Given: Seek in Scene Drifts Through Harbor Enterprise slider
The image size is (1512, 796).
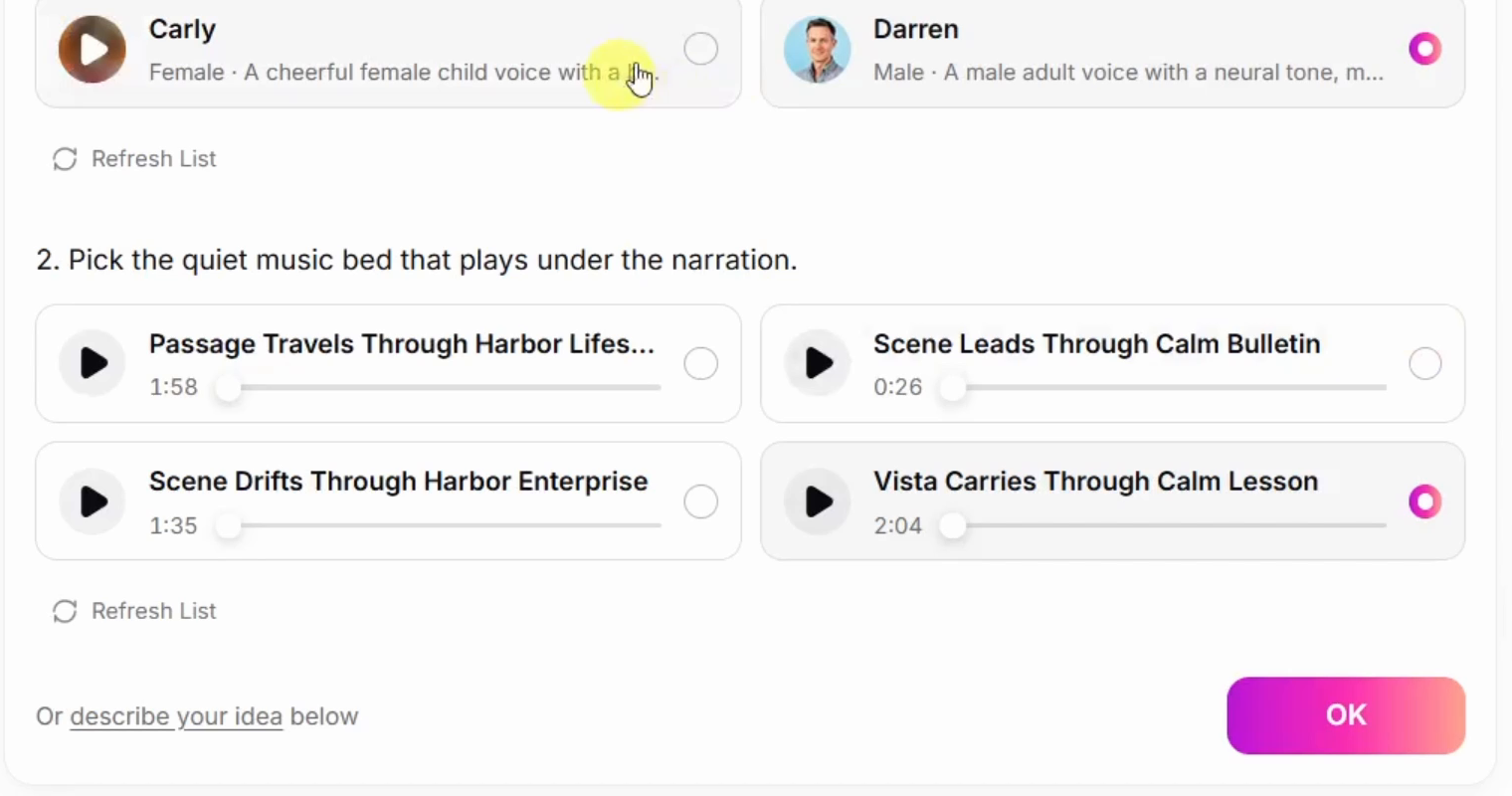Looking at the screenshot, I should [x=439, y=525].
